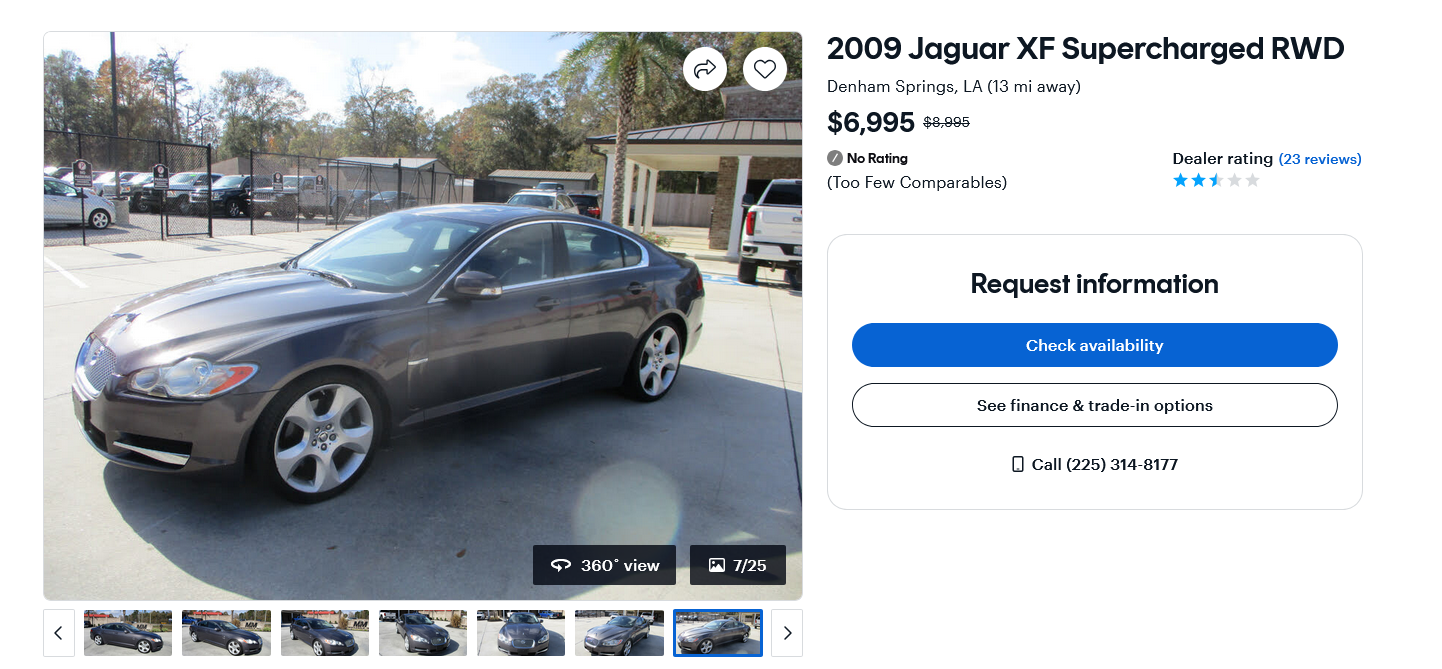The height and width of the screenshot is (669, 1442).
Task: Select the fourth thumbnail showing front view
Action: click(423, 633)
